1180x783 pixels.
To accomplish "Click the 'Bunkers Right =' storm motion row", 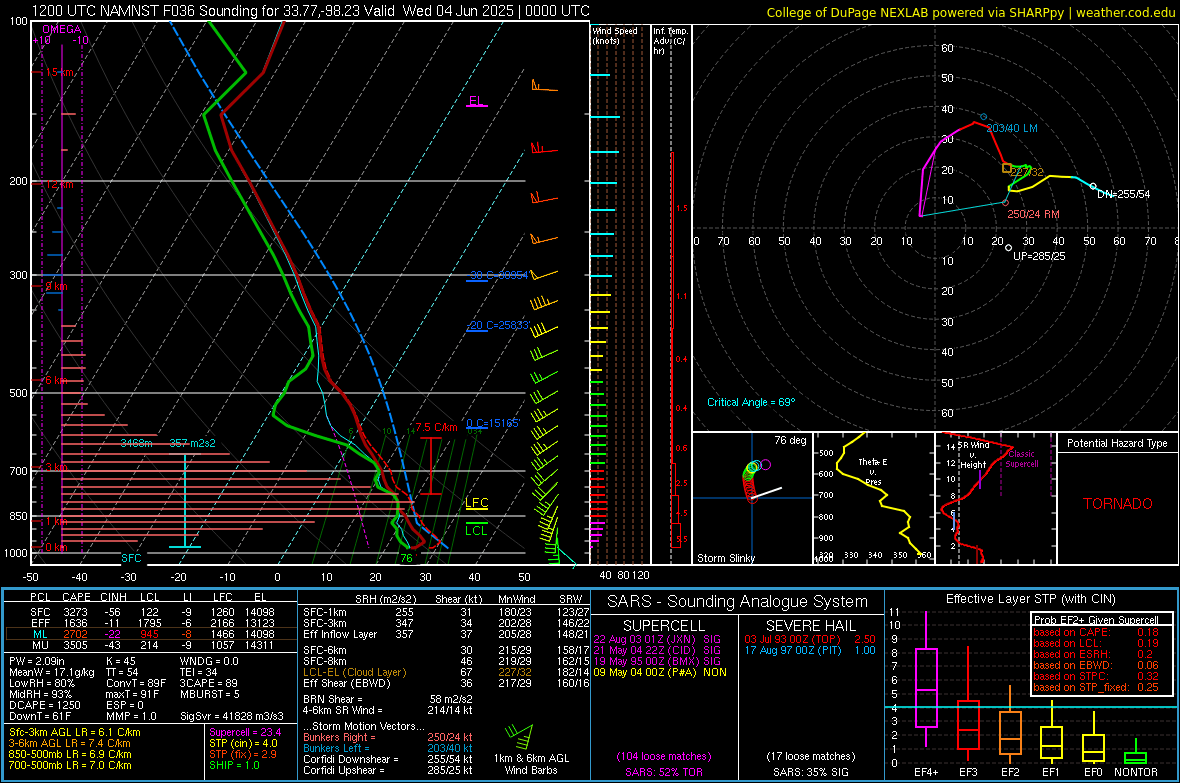I will click(388, 737).
